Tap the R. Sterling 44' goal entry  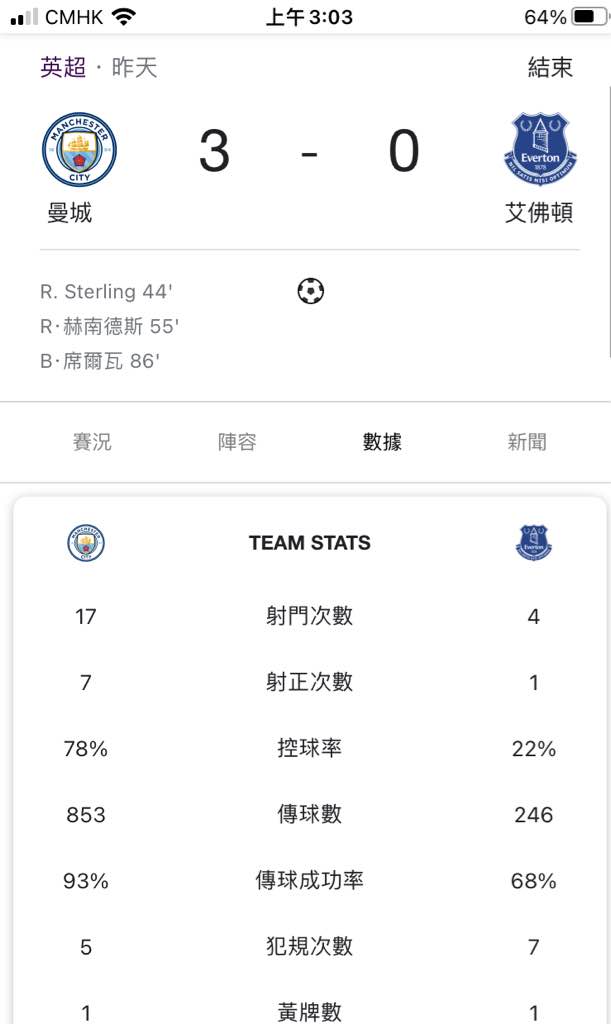pos(106,291)
